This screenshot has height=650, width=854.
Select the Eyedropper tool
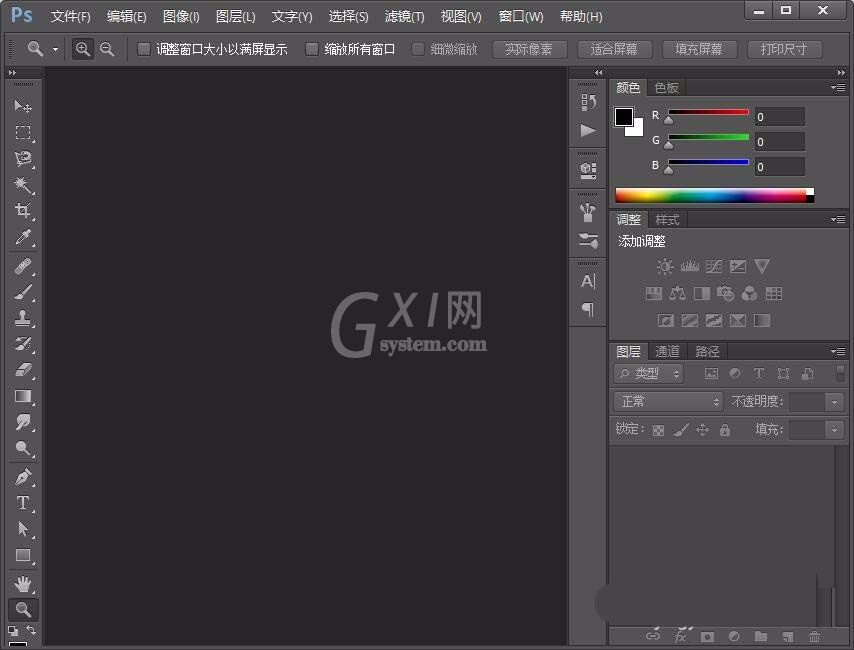click(23, 237)
